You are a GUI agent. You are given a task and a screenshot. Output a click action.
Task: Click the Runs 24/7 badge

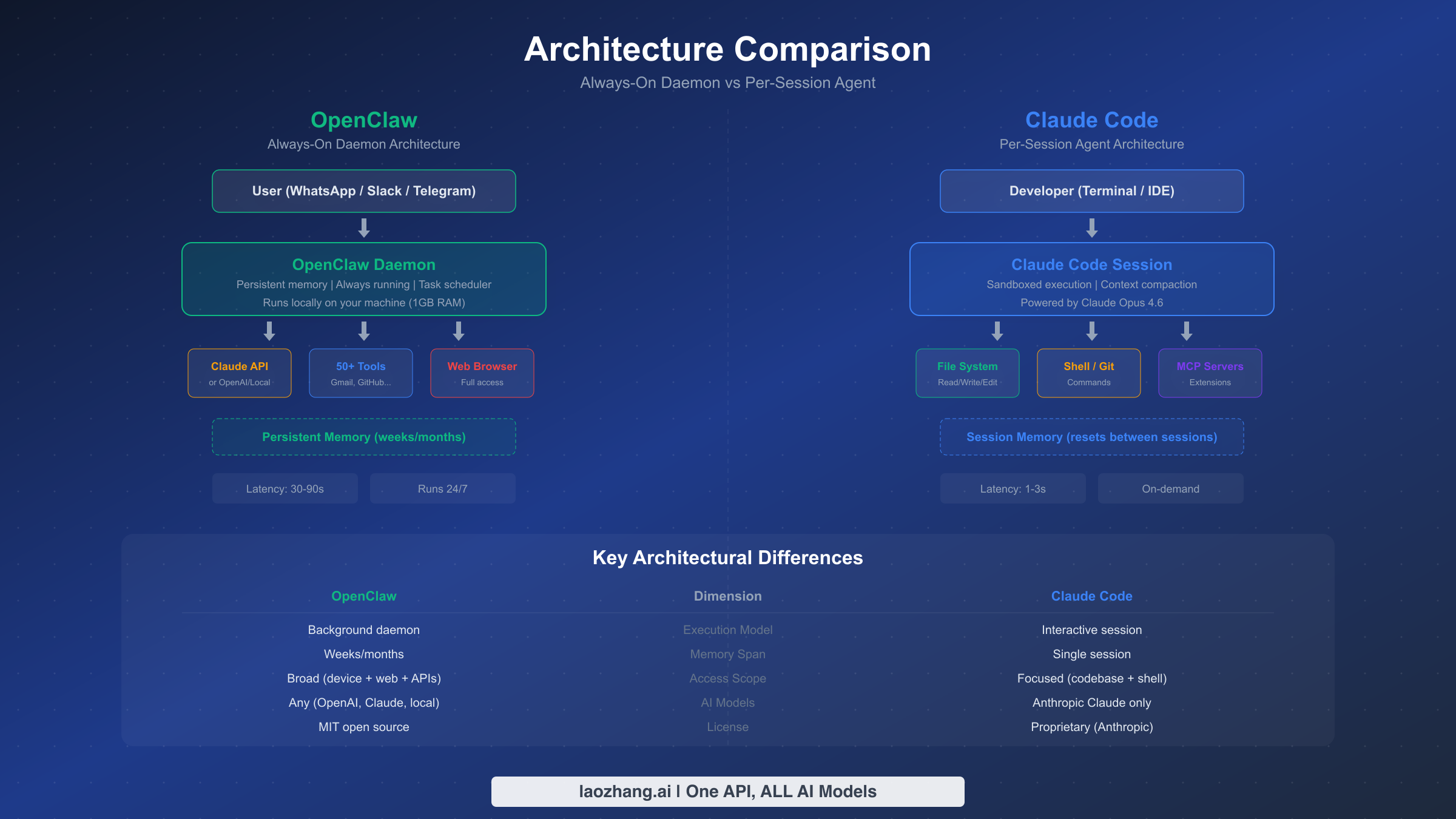coord(442,488)
